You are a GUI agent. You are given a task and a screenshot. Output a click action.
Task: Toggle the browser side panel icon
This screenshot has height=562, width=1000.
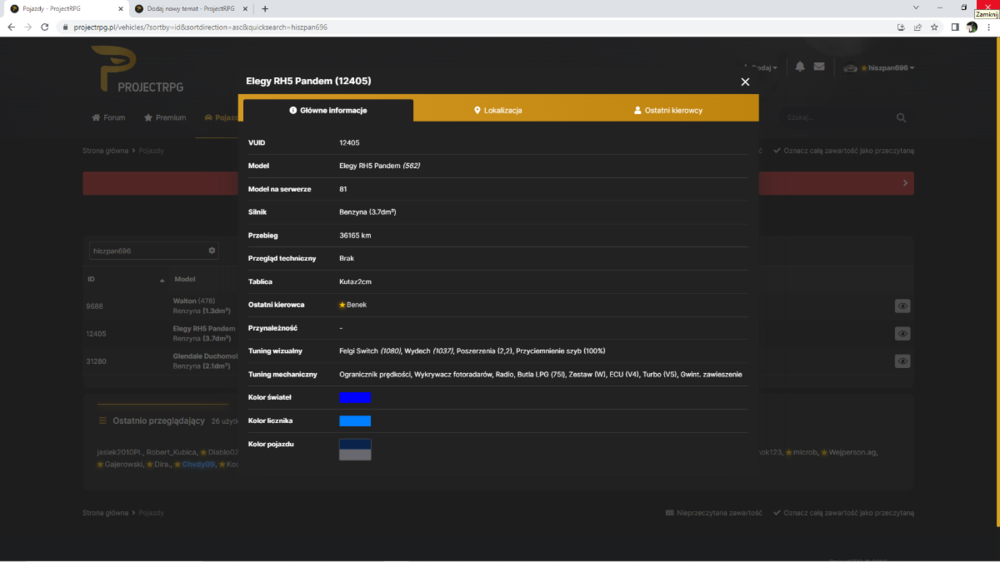point(955,27)
